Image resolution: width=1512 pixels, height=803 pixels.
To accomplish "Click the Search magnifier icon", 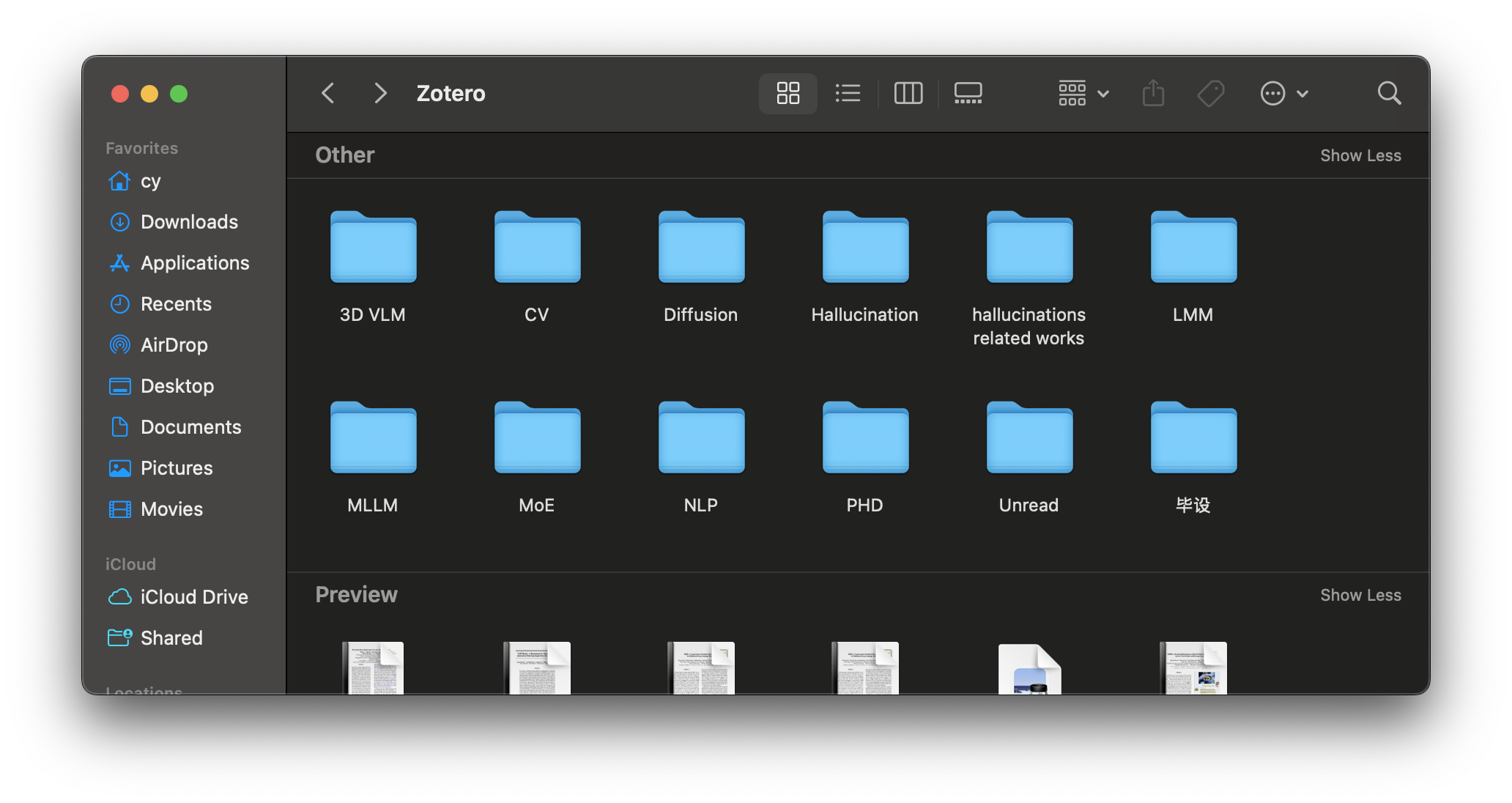I will point(1389,93).
